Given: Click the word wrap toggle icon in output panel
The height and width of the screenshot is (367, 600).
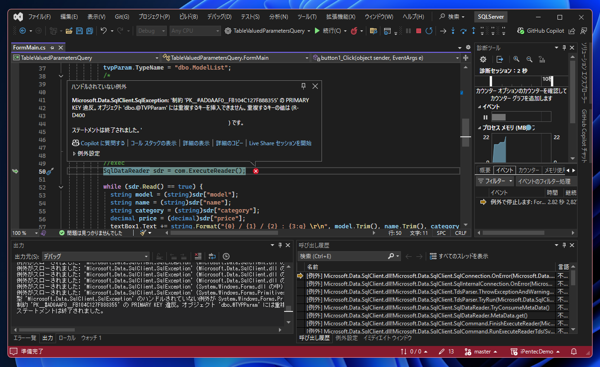Looking at the screenshot, I should coord(212,256).
